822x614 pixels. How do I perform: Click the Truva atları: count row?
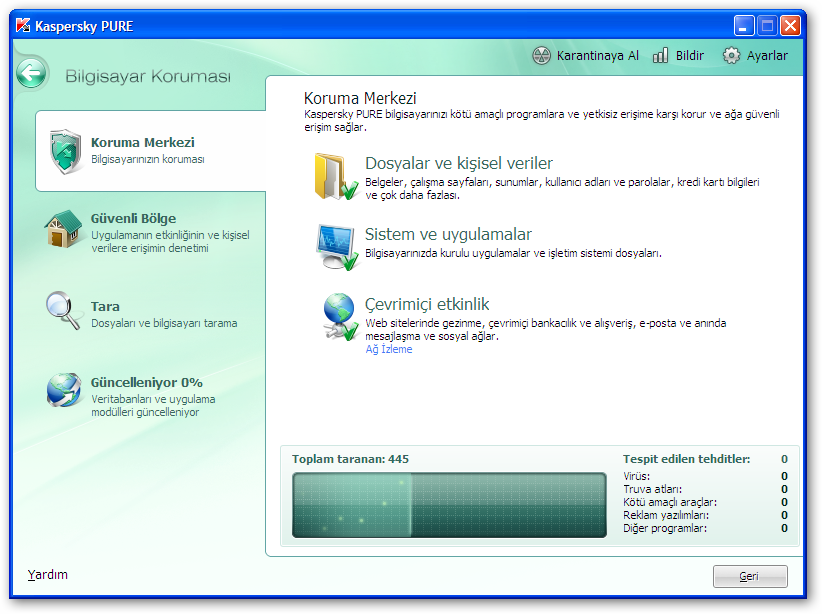tap(705, 489)
